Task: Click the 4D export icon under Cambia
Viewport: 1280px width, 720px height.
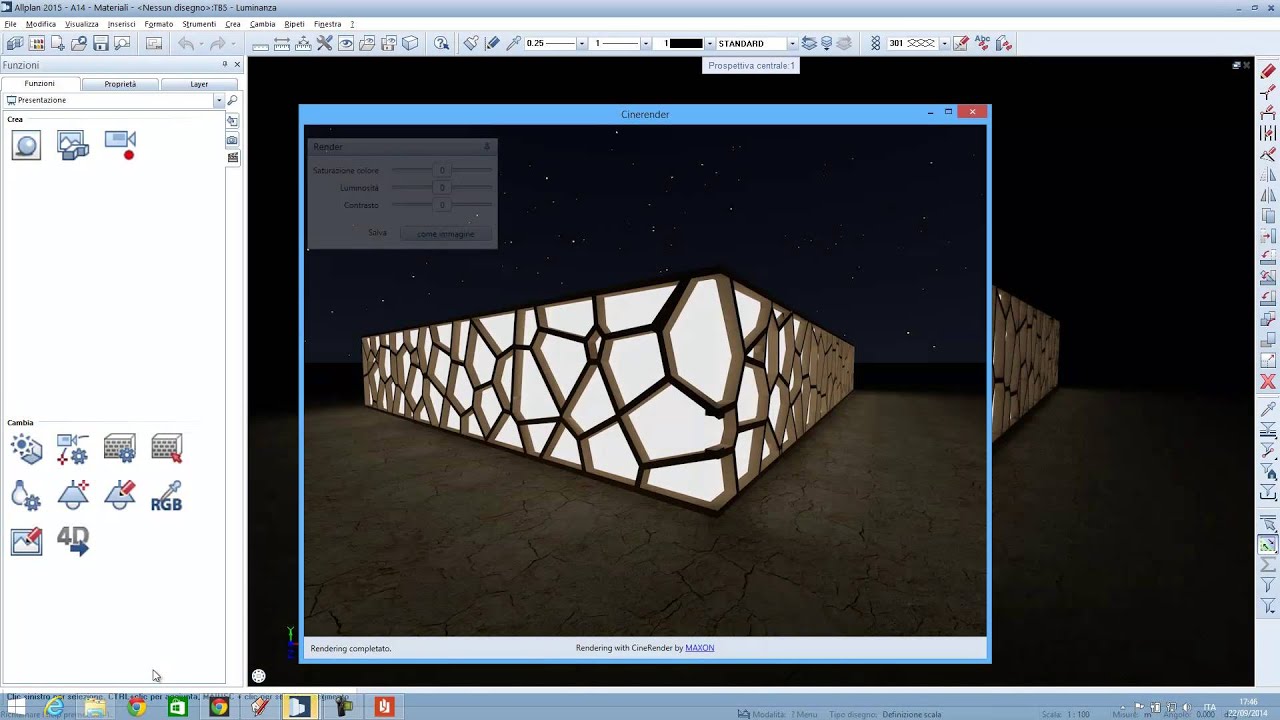Action: click(x=73, y=541)
